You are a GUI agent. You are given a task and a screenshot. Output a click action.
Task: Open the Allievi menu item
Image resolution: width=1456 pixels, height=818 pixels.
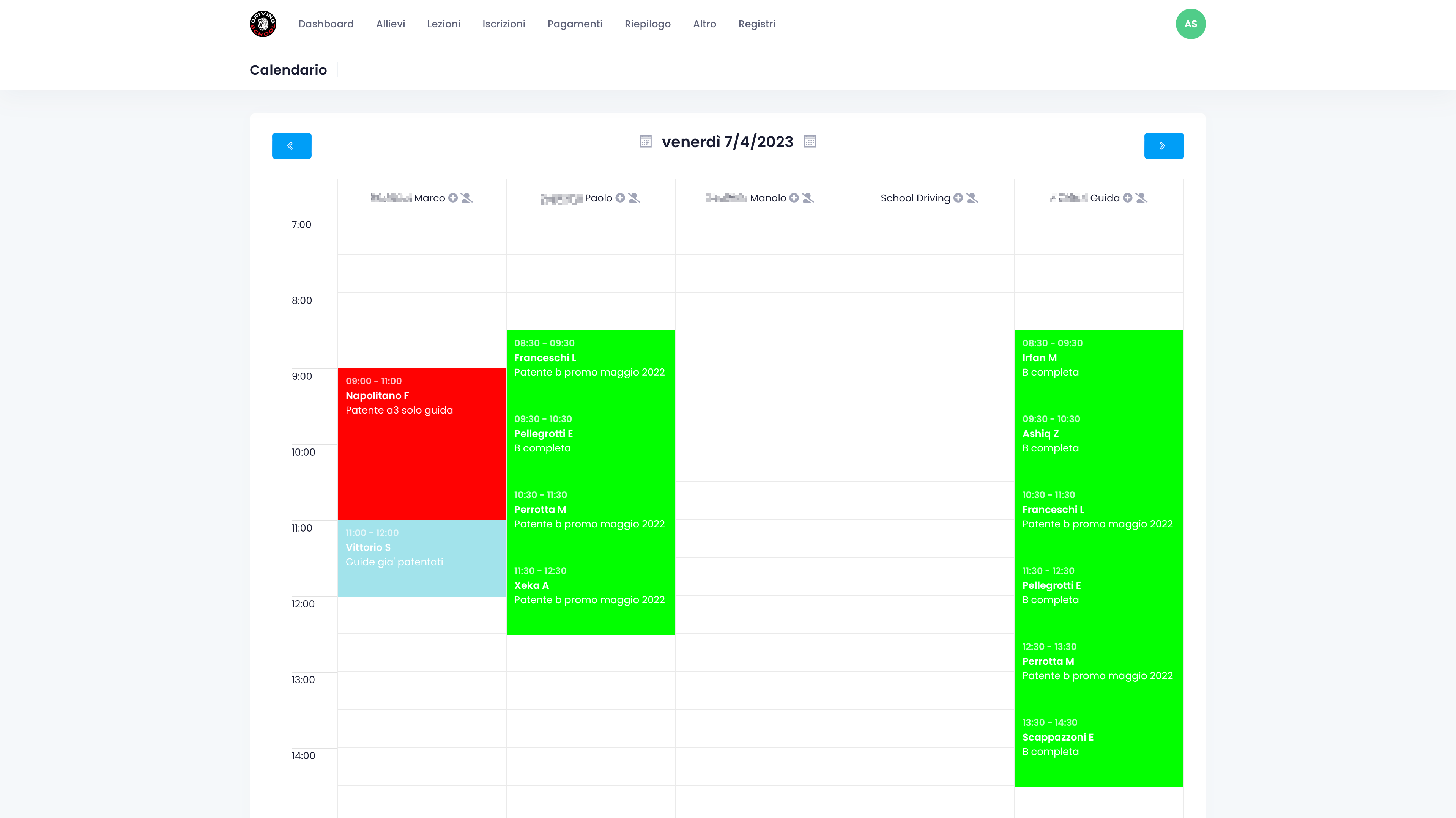391,24
